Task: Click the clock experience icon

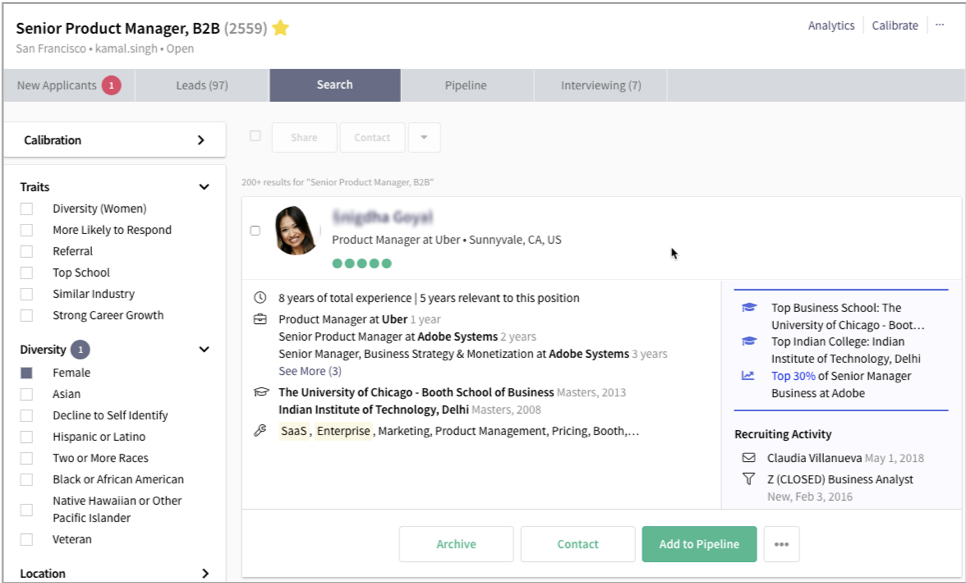Action: pos(260,298)
